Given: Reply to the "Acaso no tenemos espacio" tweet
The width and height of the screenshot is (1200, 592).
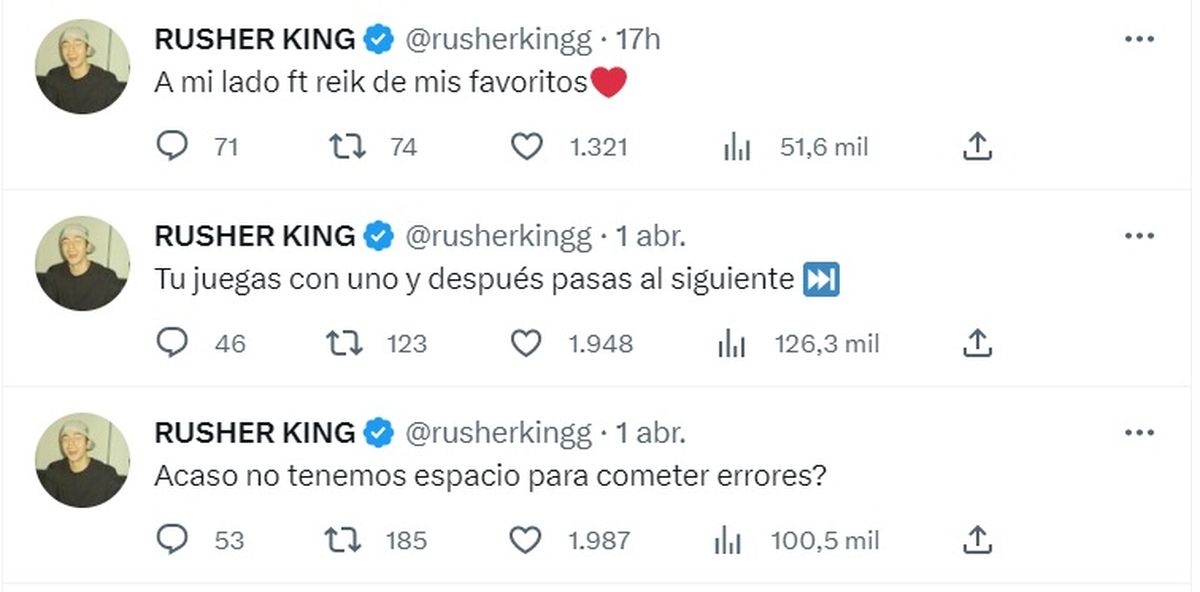Looking at the screenshot, I should tap(174, 540).
